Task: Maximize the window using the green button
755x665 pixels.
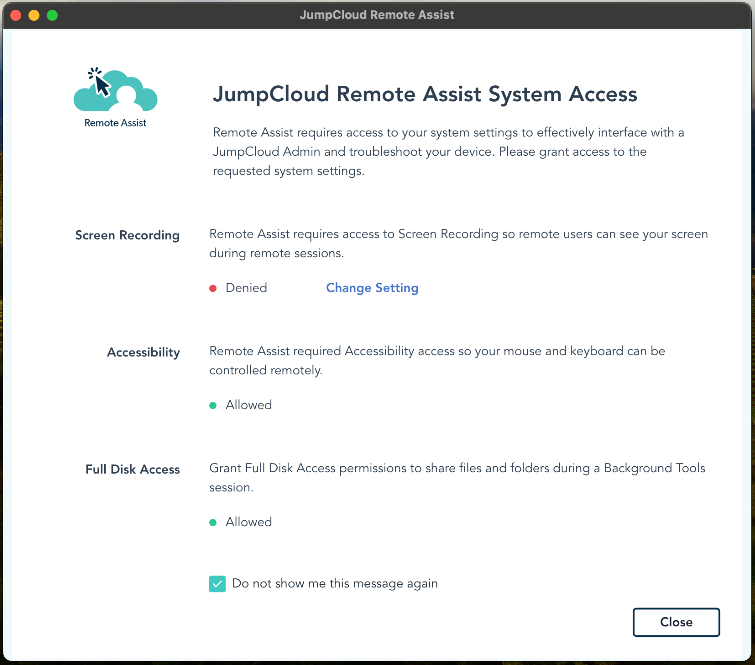Action: (x=53, y=15)
